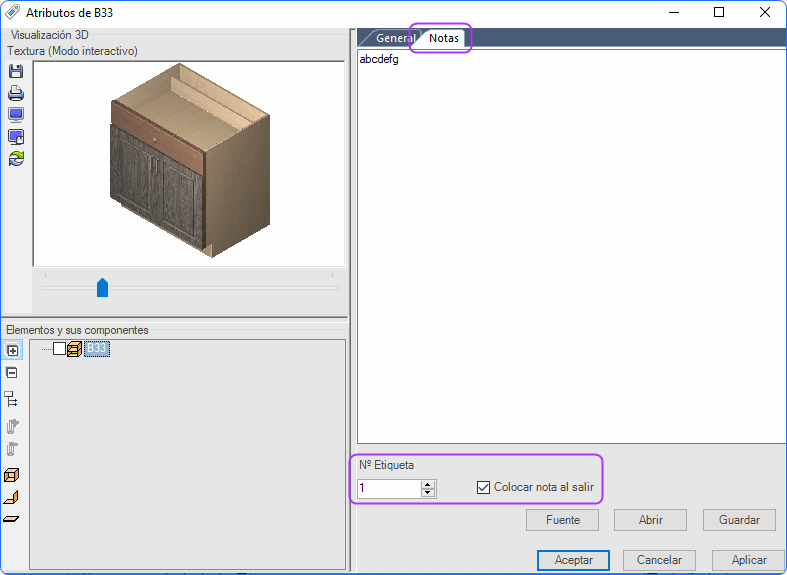Click the Fuente button
Screen dimensions: 787x575
(562, 520)
